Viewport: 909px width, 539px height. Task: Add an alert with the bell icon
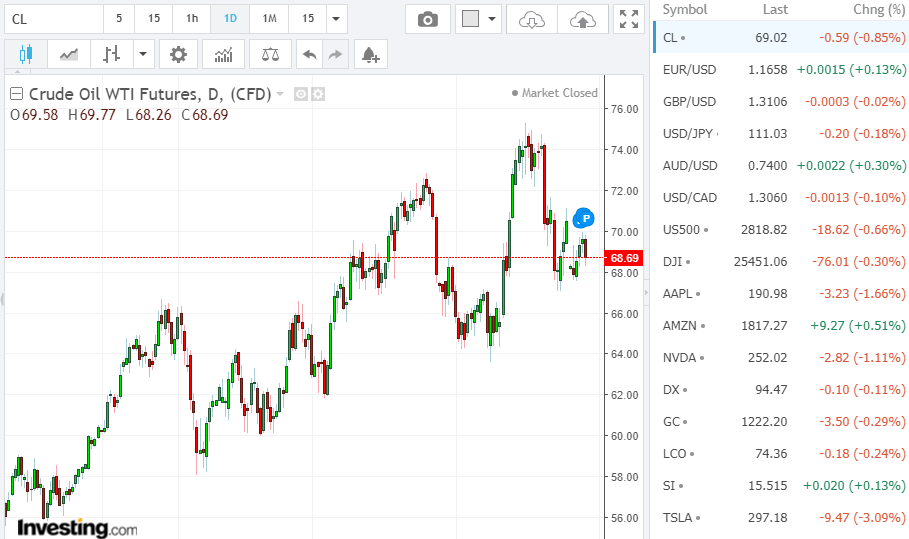pos(370,54)
